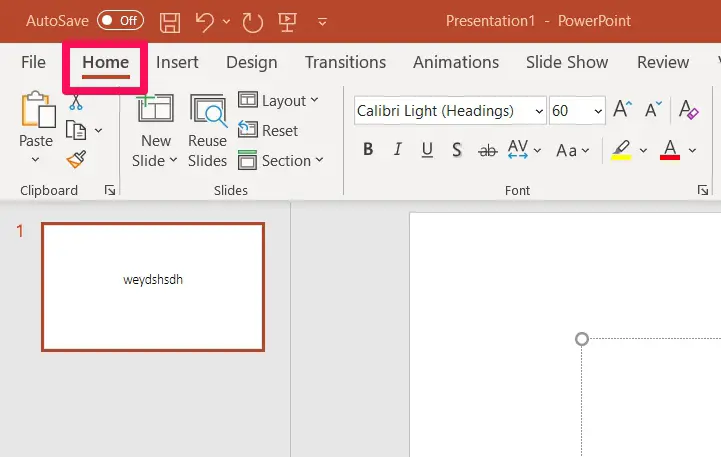Screen dimensions: 721x457
Task: Toggle Italic formatting
Action: [398, 149]
